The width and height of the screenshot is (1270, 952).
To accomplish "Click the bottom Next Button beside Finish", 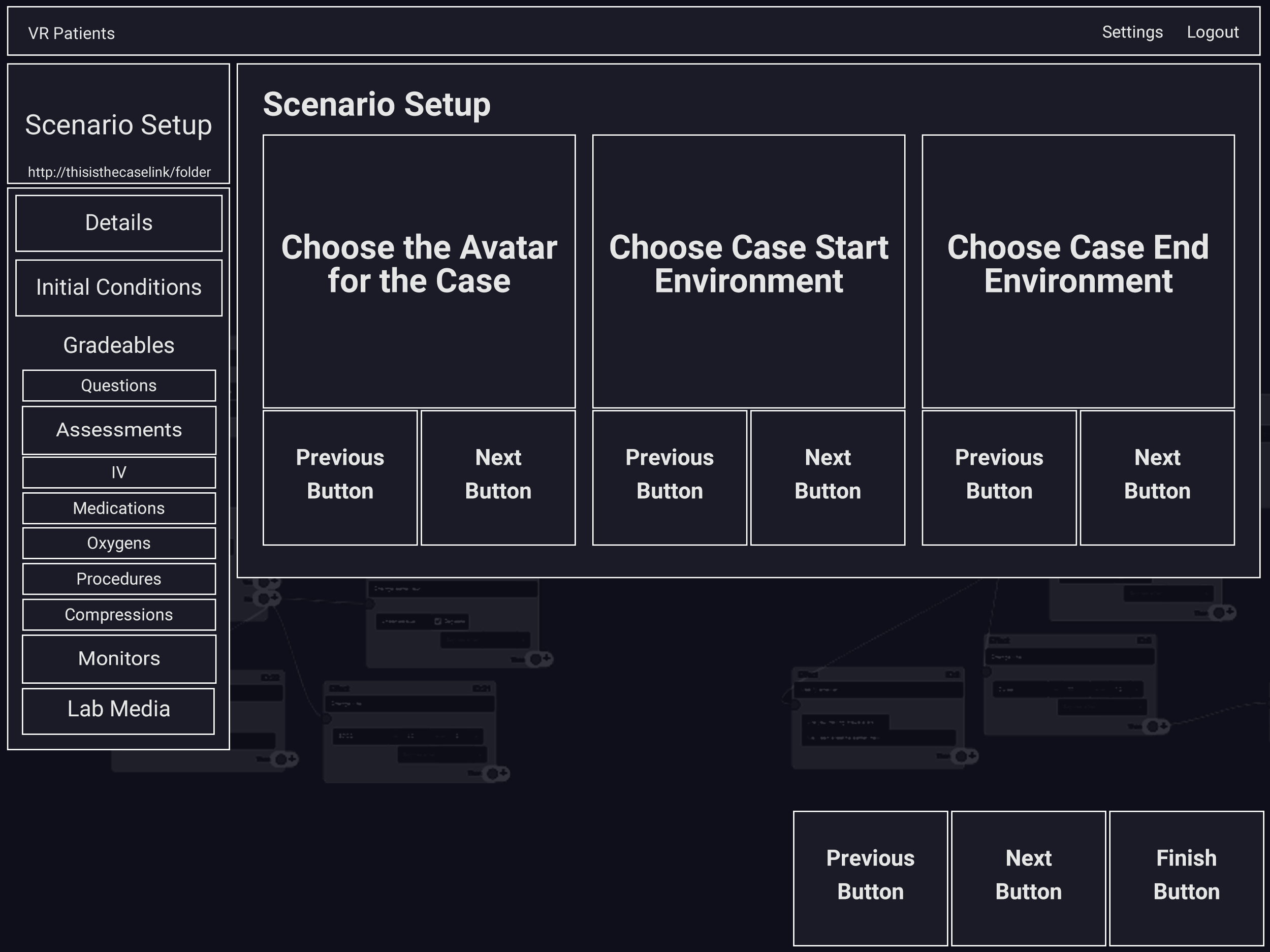I will click(x=1028, y=877).
